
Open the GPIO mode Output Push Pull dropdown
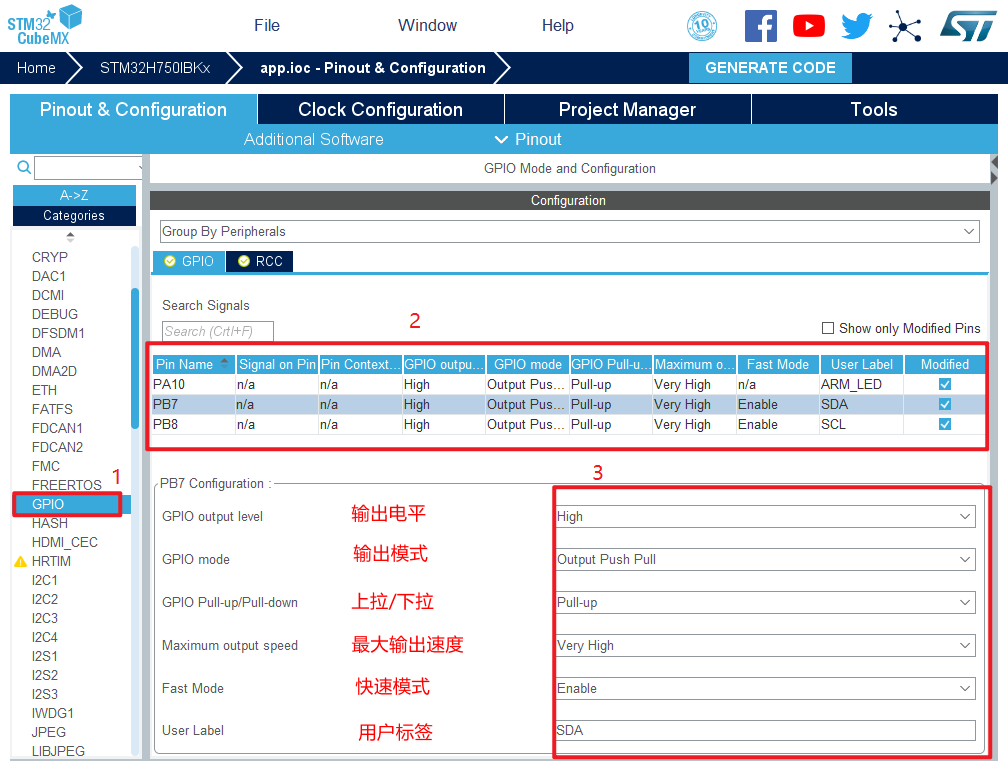[x=765, y=559]
